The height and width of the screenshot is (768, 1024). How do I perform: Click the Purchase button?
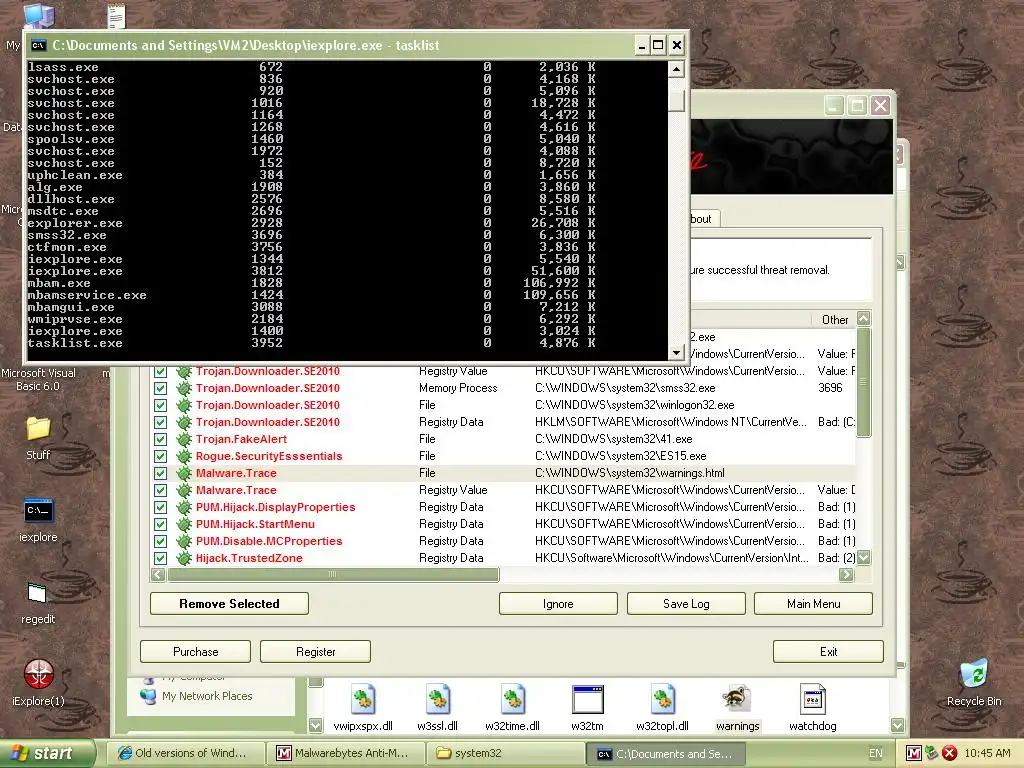(195, 651)
